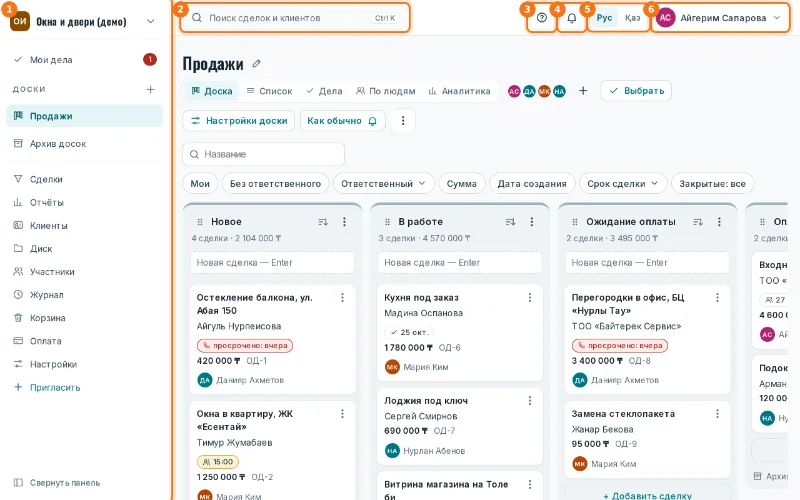Open the Новое column three-dot menu
The image size is (800, 500).
click(x=344, y=221)
